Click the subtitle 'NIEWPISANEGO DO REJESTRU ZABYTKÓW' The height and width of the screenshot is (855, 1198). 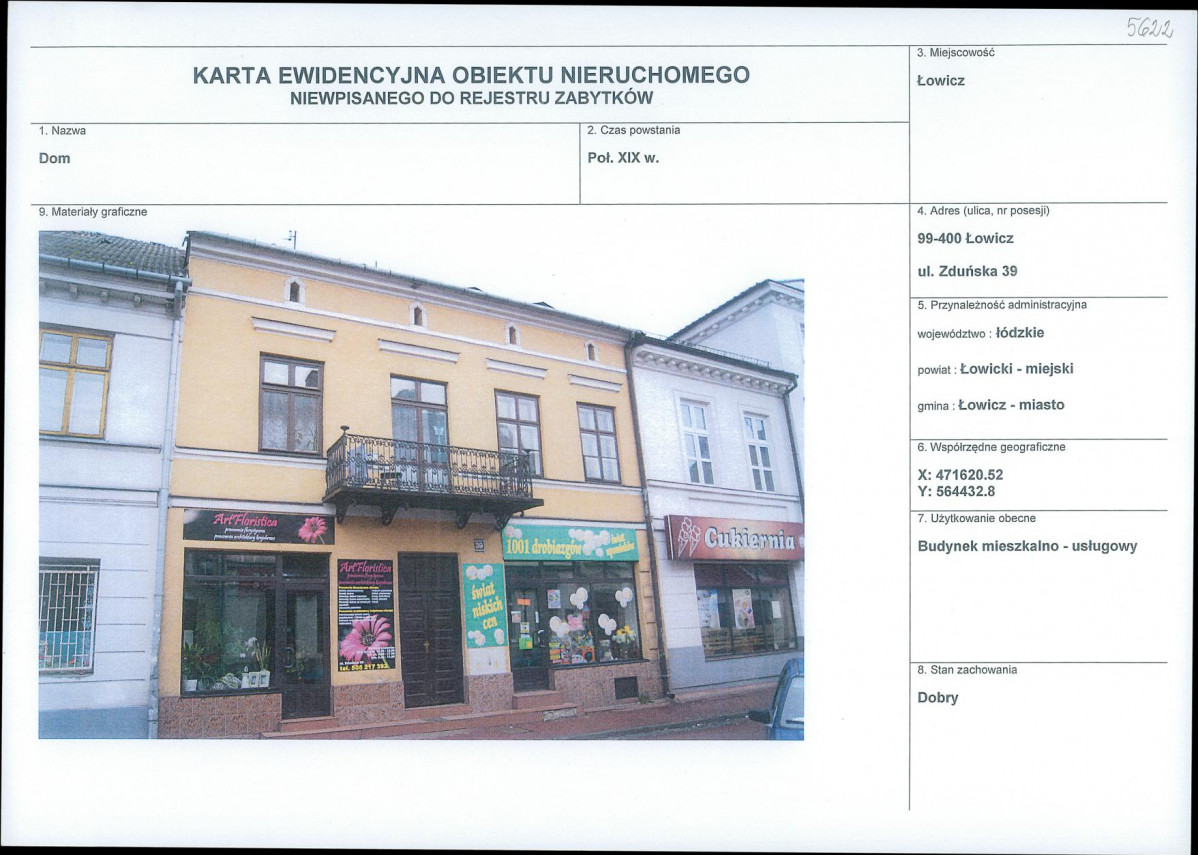(471, 98)
